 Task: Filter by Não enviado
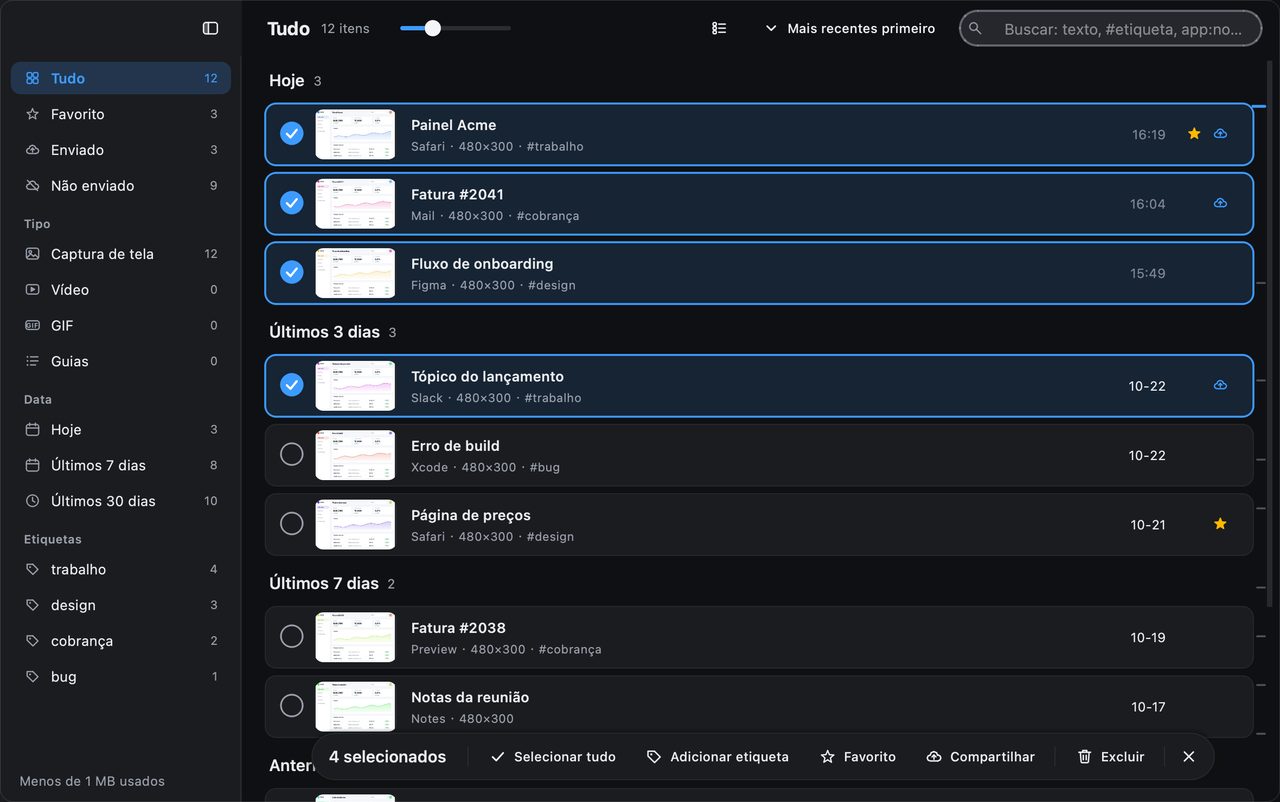coord(121,186)
